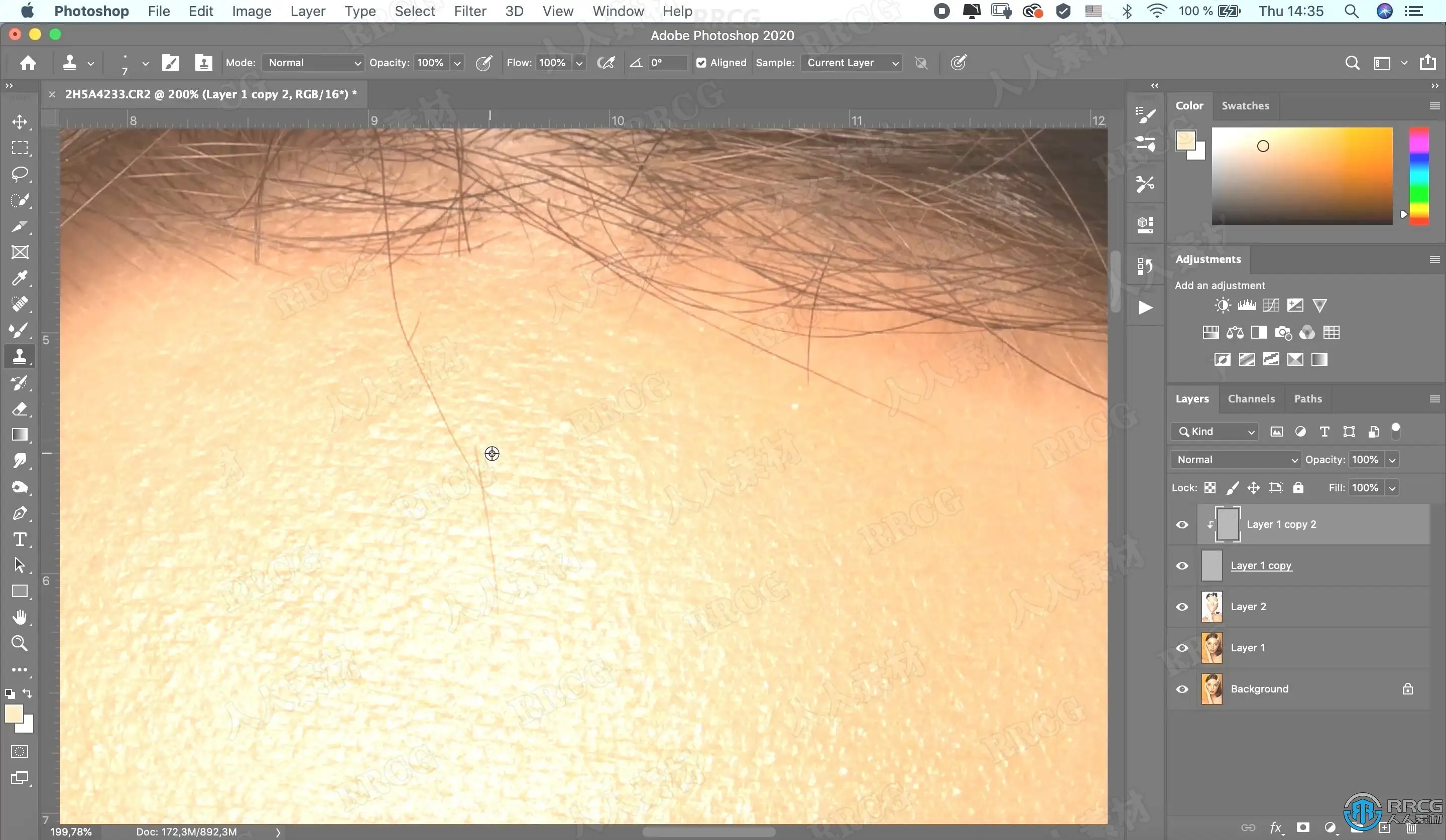This screenshot has height=840, width=1446.
Task: Open the Filter menu
Action: [469, 11]
